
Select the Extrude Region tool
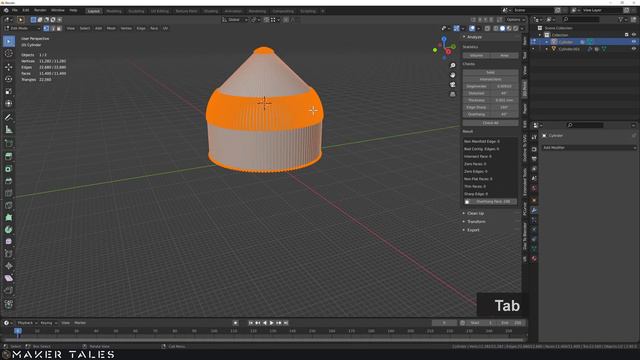pyautogui.click(x=9, y=156)
